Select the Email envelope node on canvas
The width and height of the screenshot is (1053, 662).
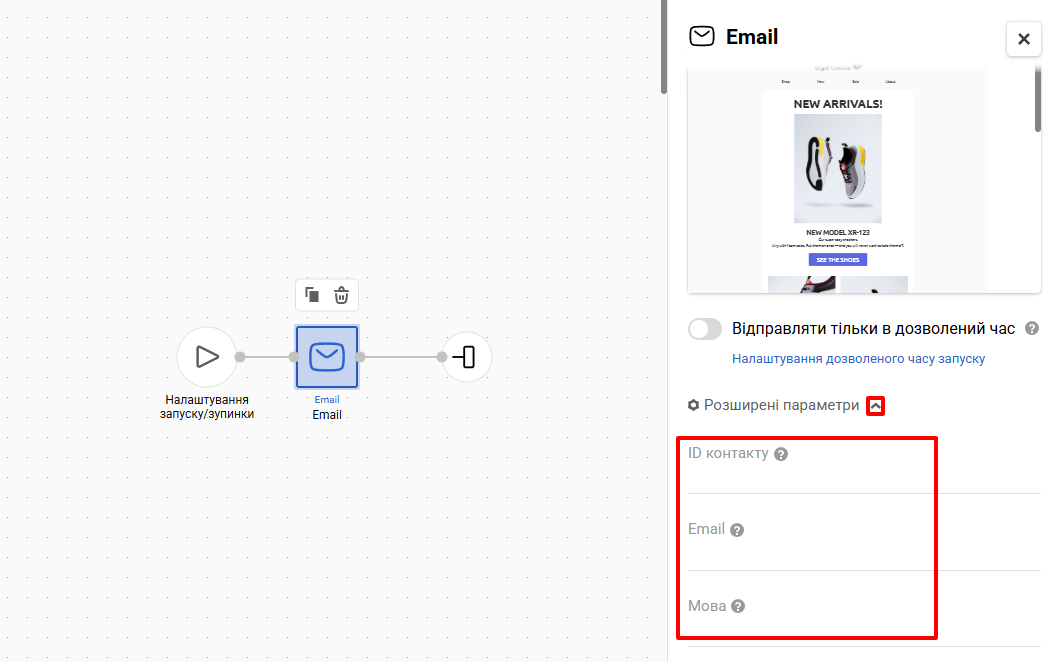[327, 357]
